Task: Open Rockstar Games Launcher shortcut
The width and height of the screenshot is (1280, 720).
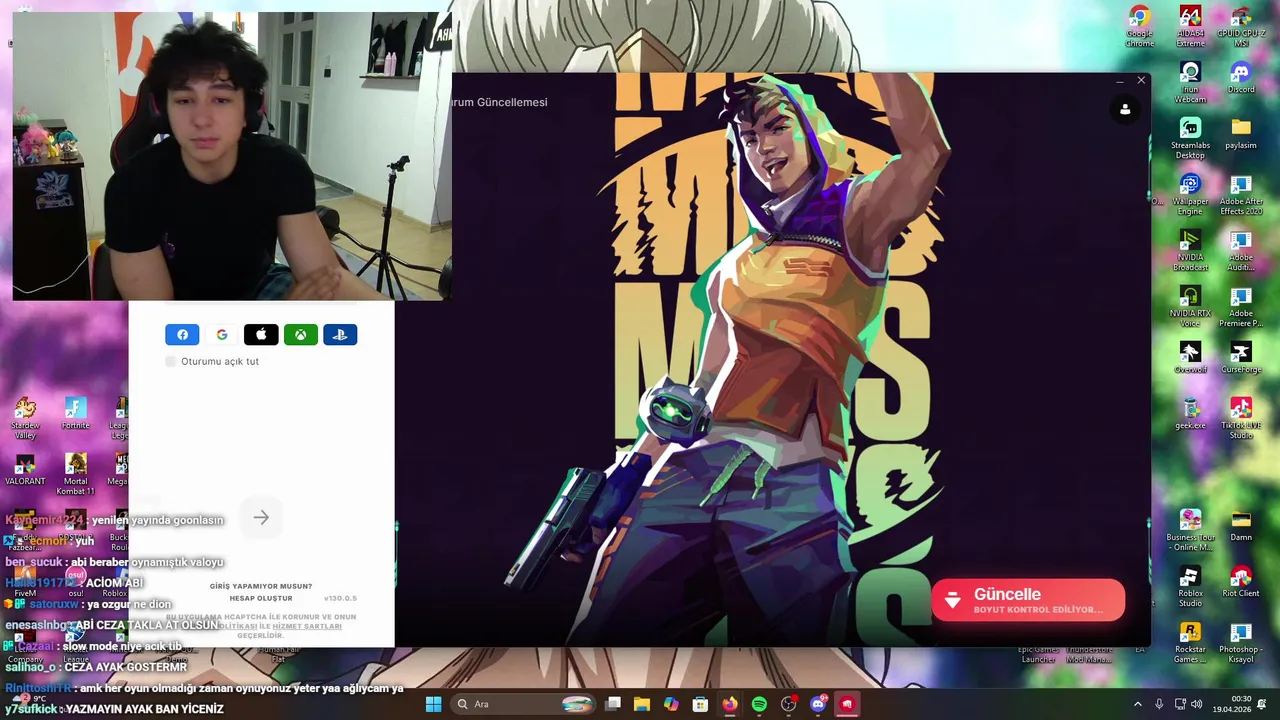Action: click(1190, 643)
